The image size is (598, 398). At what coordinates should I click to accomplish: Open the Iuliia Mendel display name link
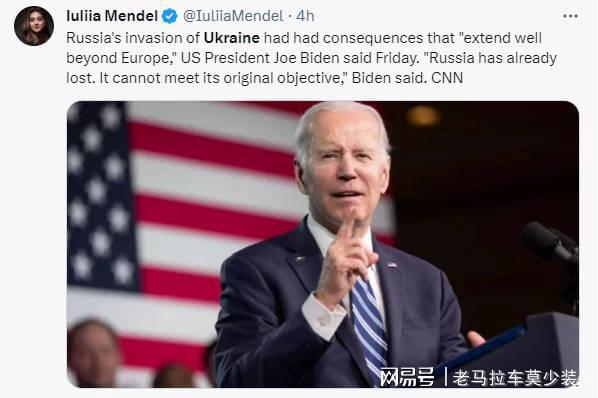point(112,16)
